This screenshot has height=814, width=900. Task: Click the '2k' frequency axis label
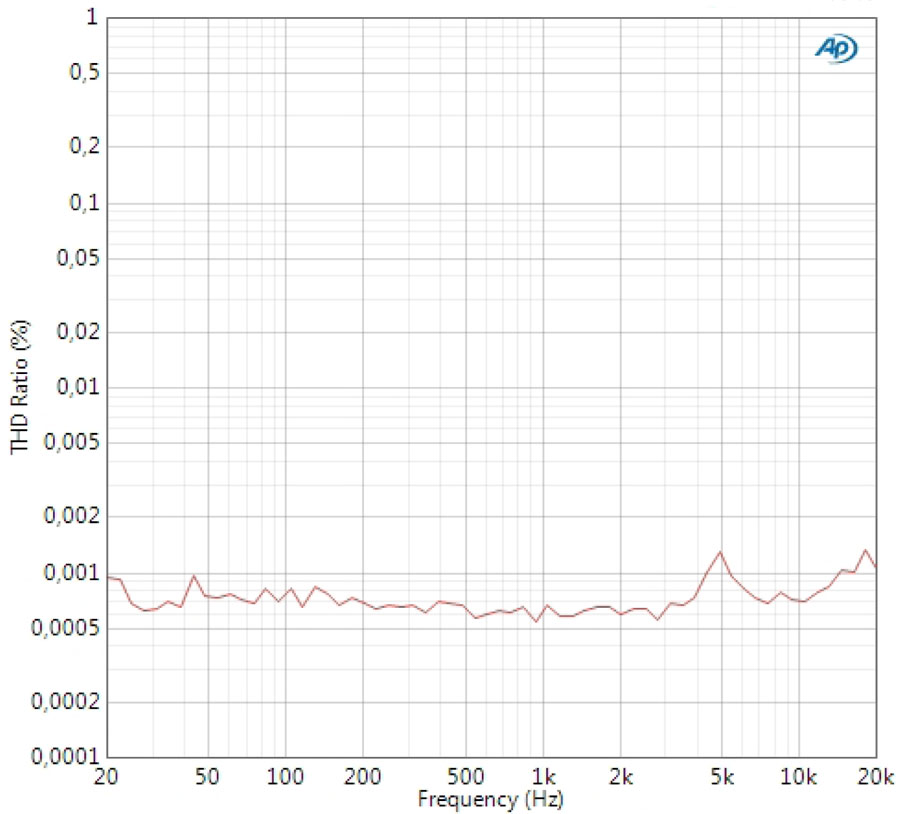tap(621, 777)
